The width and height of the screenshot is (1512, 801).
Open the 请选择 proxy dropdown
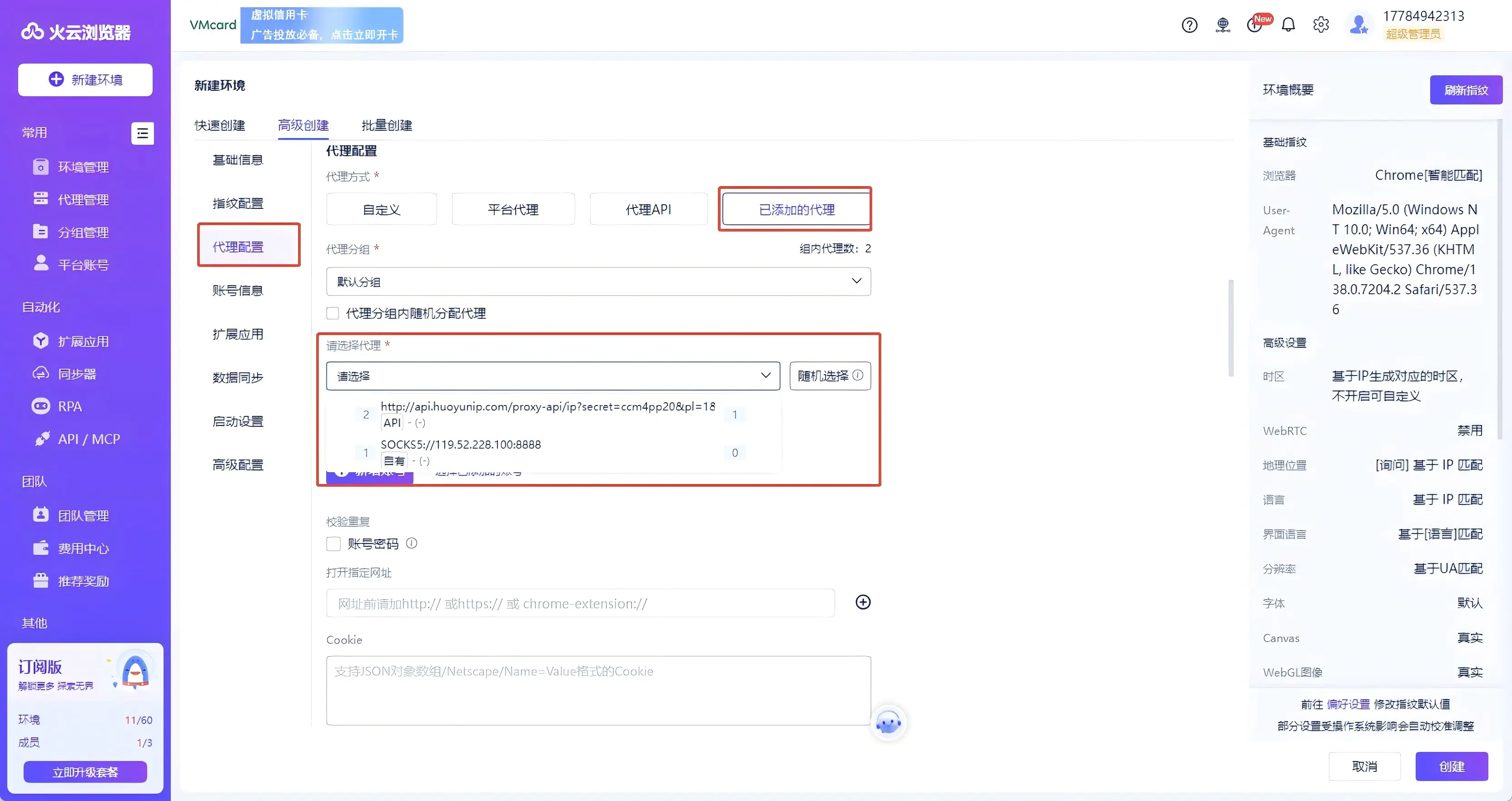pyautogui.click(x=553, y=376)
